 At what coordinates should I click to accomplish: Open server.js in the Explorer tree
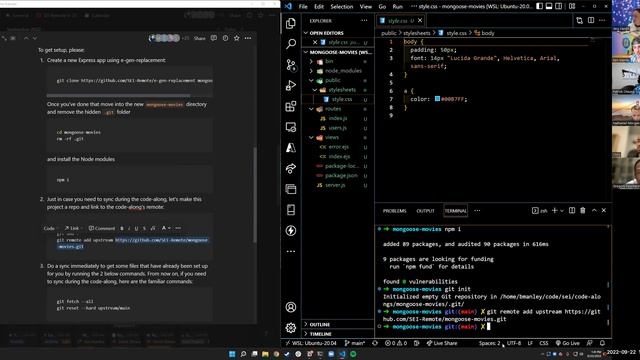point(336,185)
